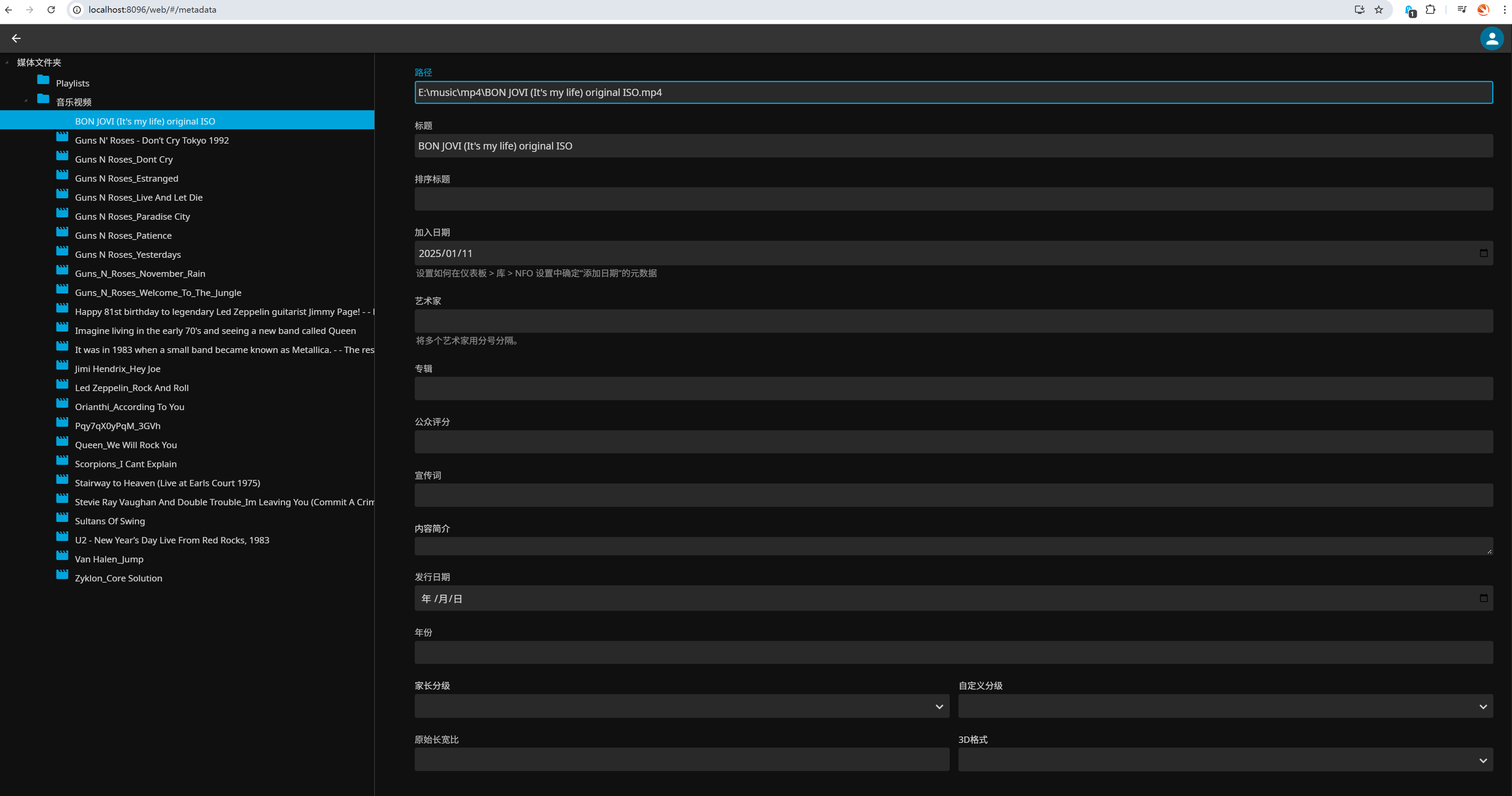
Task: Click the Playlists folder icon
Action: pyautogui.click(x=43, y=80)
